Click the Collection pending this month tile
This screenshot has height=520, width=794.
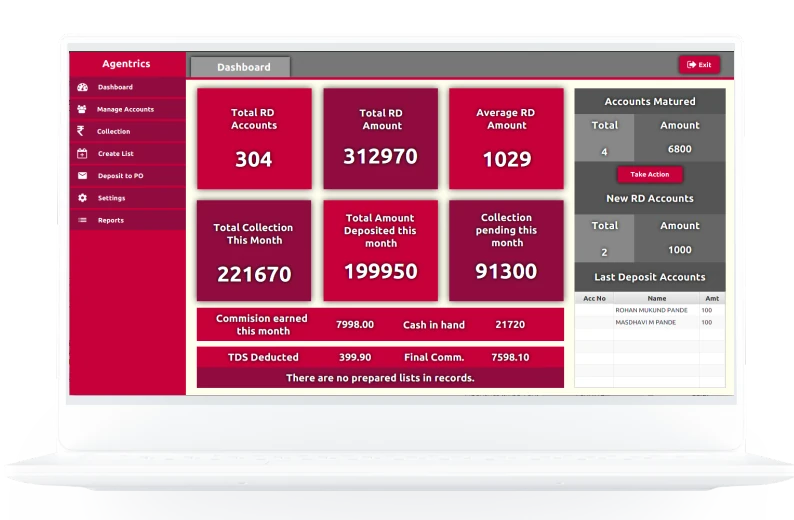click(x=506, y=250)
